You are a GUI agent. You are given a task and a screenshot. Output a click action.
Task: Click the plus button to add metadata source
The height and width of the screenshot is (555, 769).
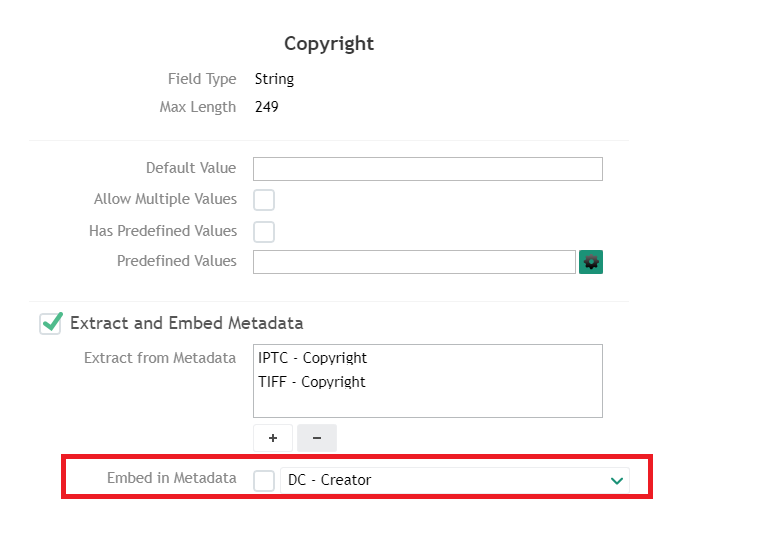click(x=273, y=438)
